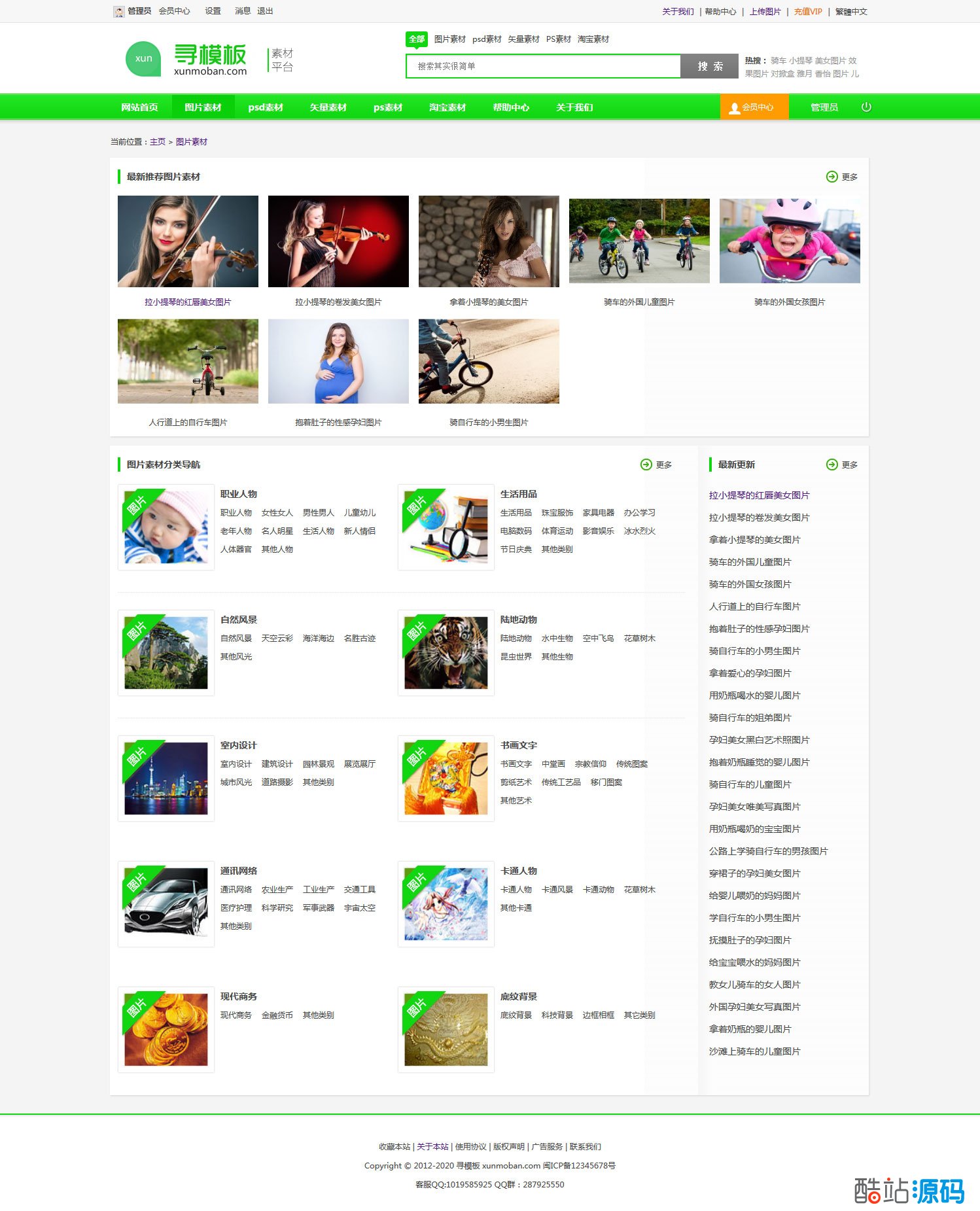The width and height of the screenshot is (980, 1211).
Task: Open 矢量素材 in the green navigation bar
Action: coord(328,107)
